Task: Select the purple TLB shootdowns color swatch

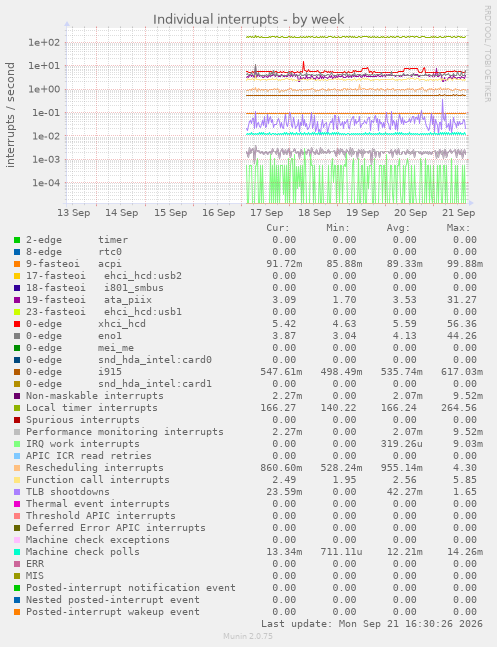Action: [17, 492]
